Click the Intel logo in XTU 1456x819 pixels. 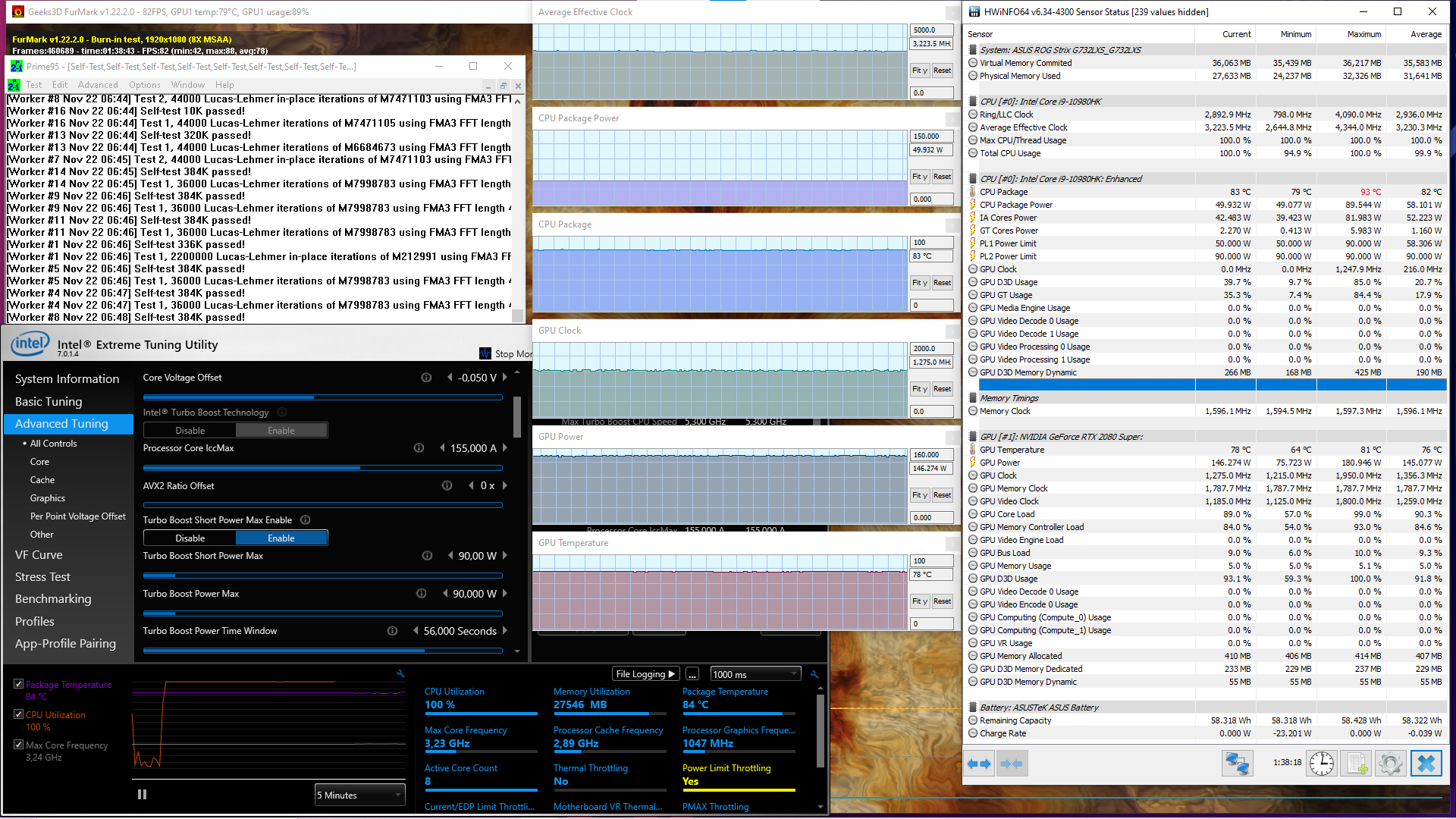point(30,344)
